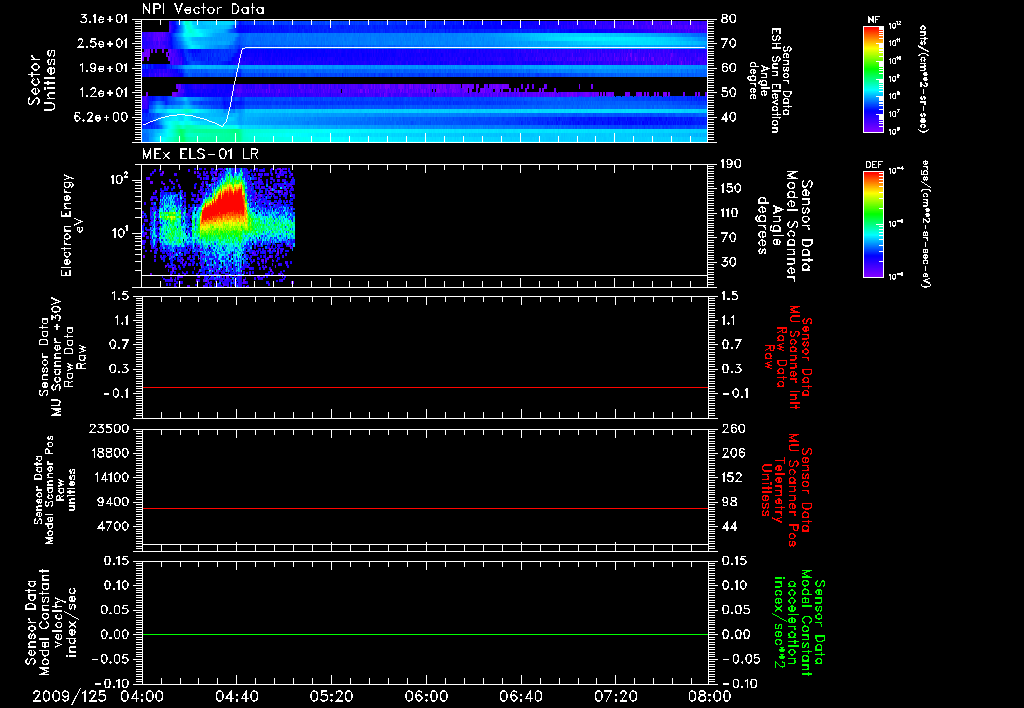1024x708 pixels.
Task: Click the "110" scanner angle tick
Action: pyautogui.click(x=731, y=213)
